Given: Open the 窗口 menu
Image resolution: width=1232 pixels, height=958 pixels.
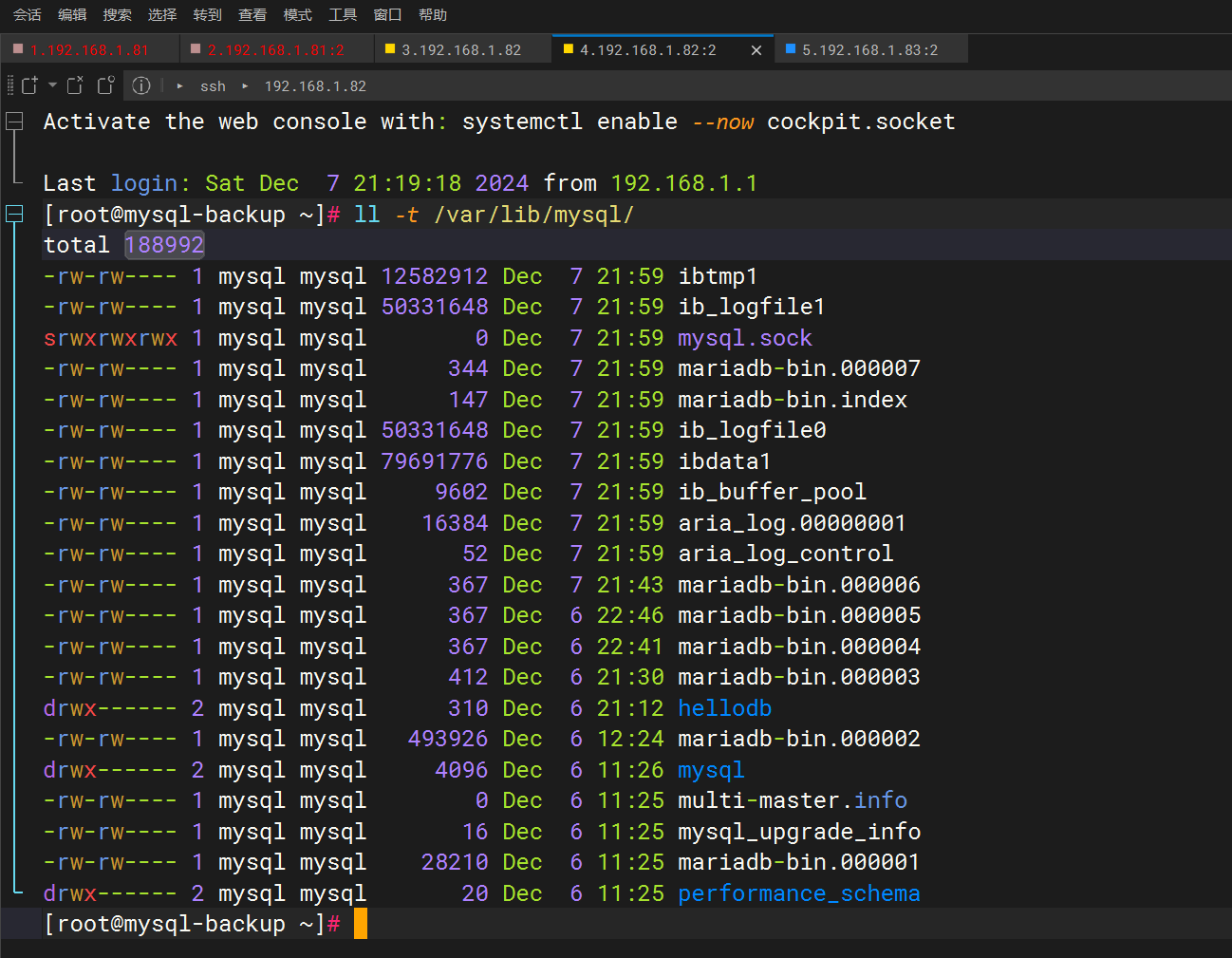Looking at the screenshot, I should 387,14.
